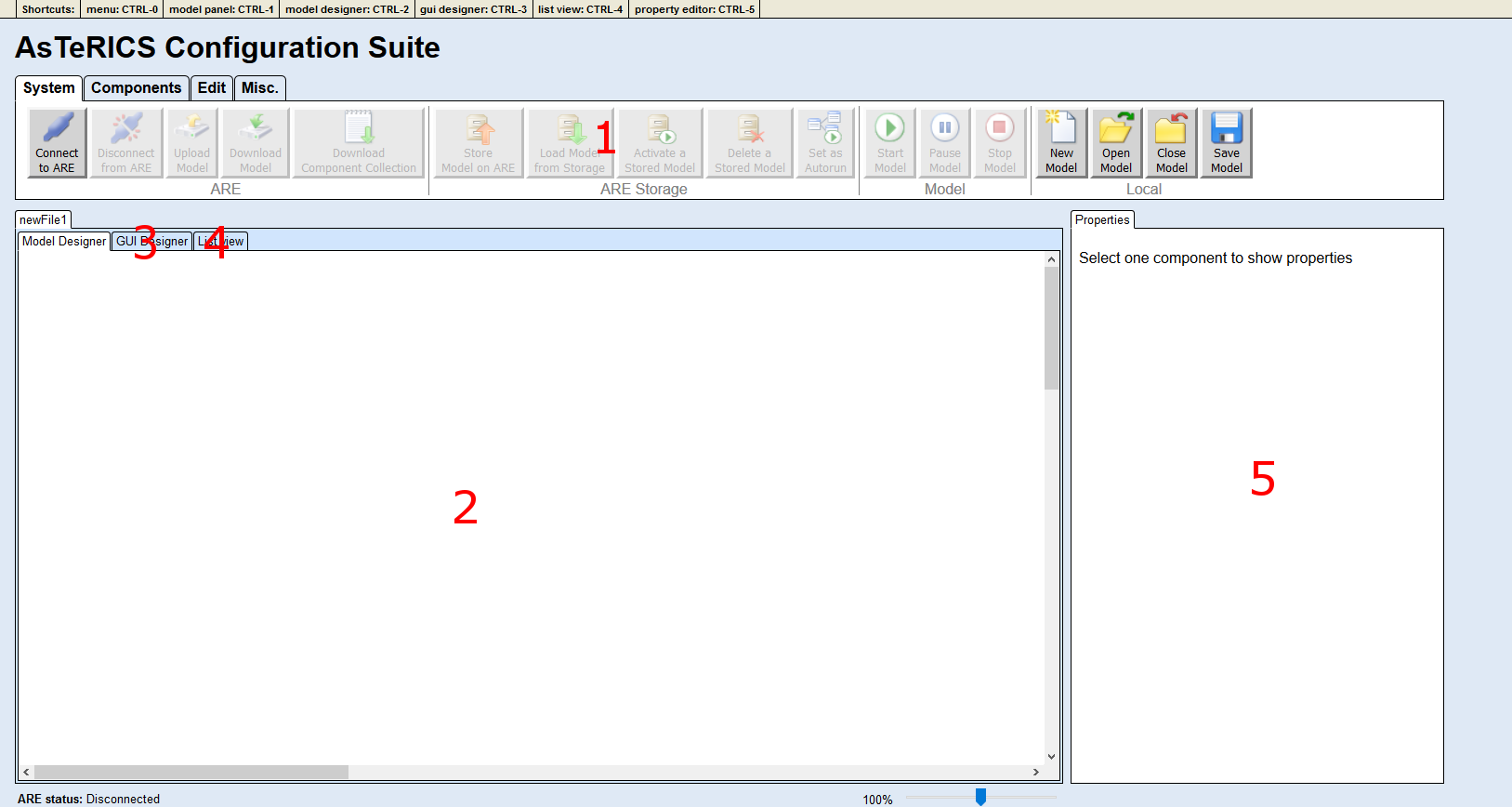Open Model from local folder
The width and height of the screenshot is (1512, 807).
[x=1116, y=142]
